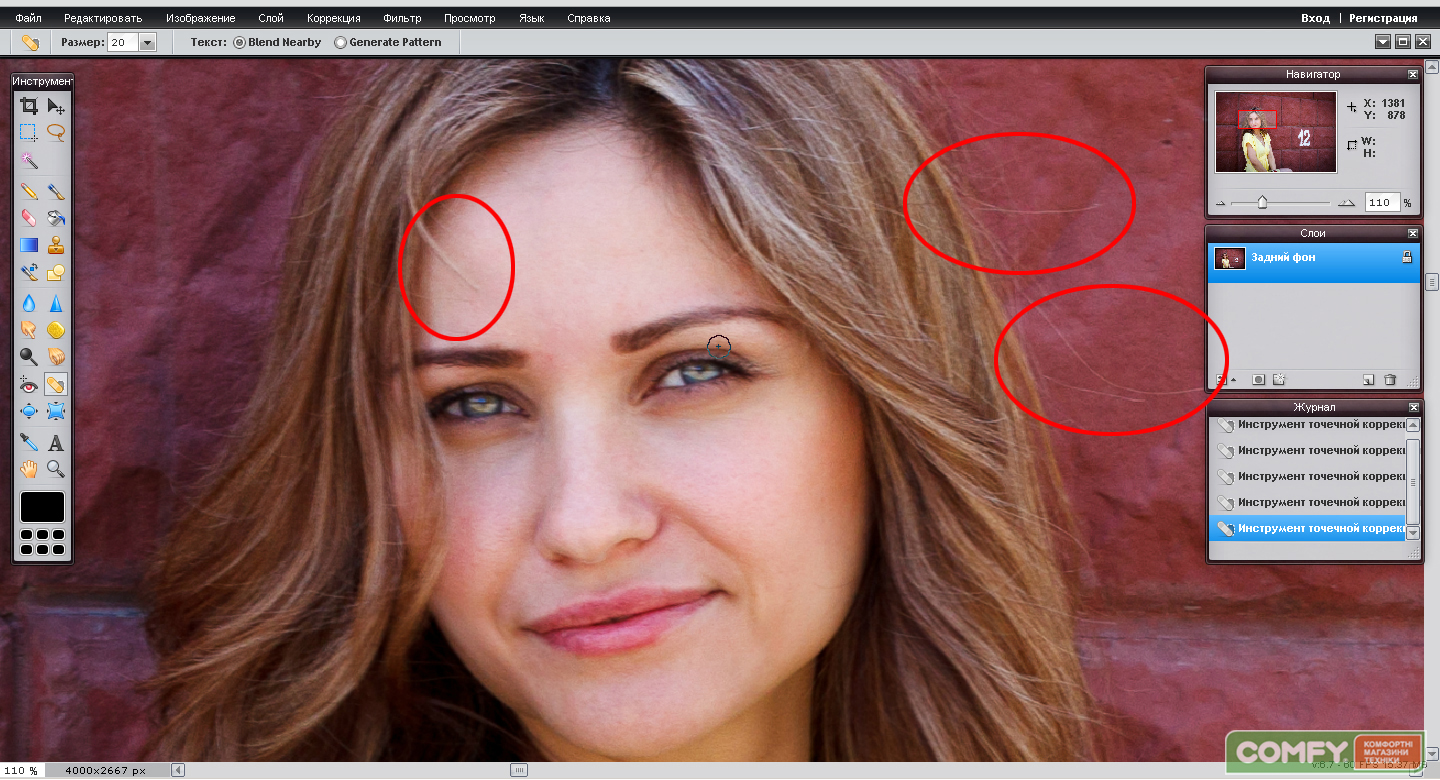Select the Paint Bucket tool
The height and width of the screenshot is (780, 1440).
pyautogui.click(x=56, y=217)
